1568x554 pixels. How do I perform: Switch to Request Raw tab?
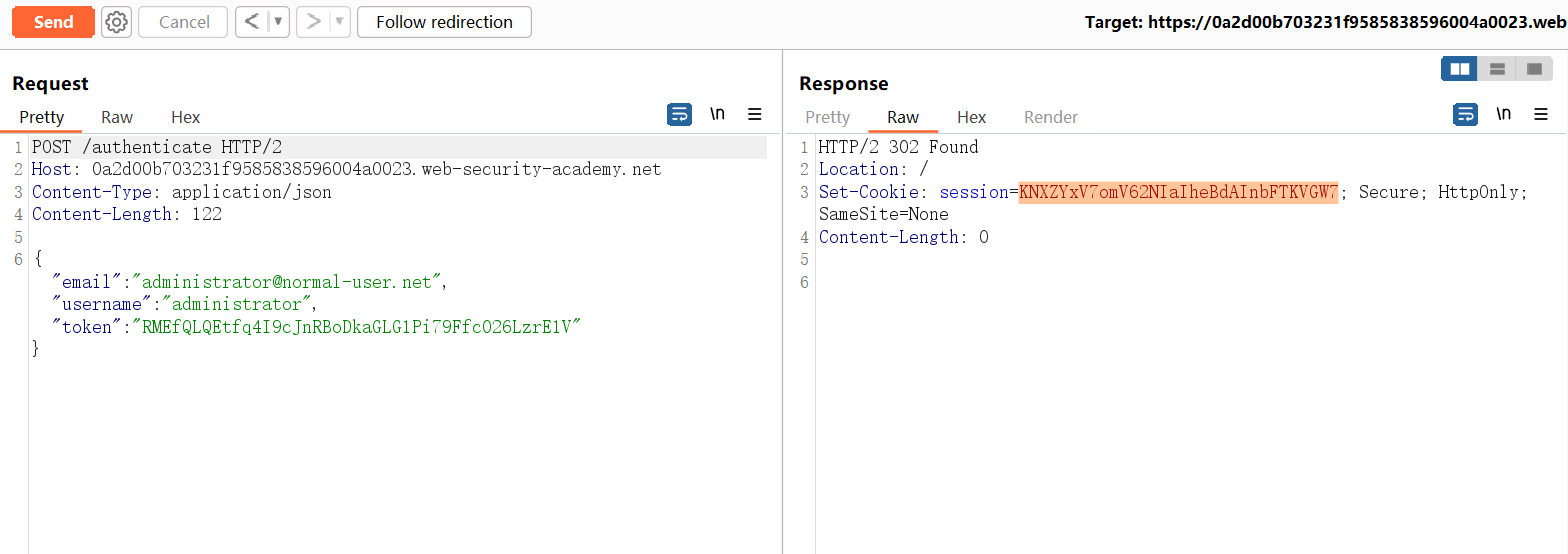point(117,117)
